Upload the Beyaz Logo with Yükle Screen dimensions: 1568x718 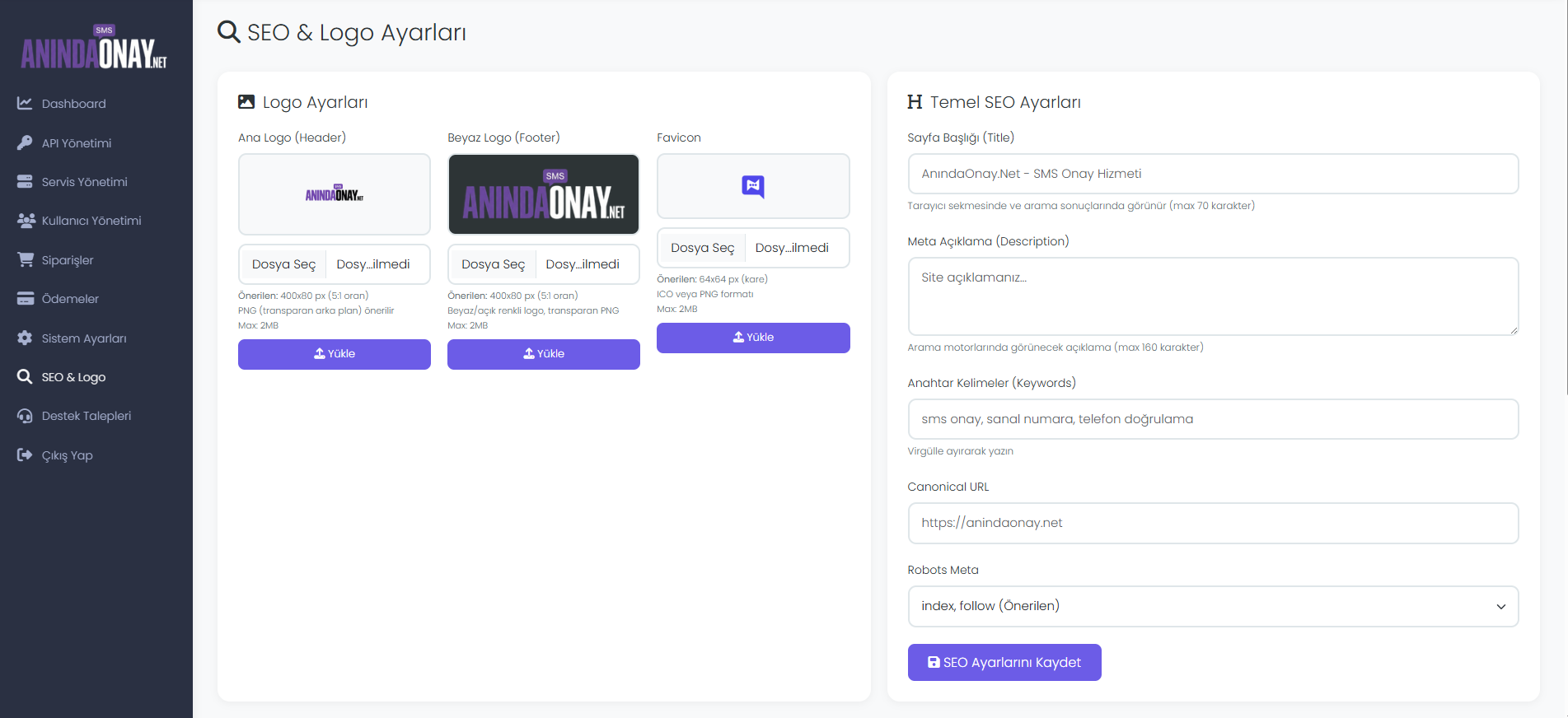tap(544, 354)
